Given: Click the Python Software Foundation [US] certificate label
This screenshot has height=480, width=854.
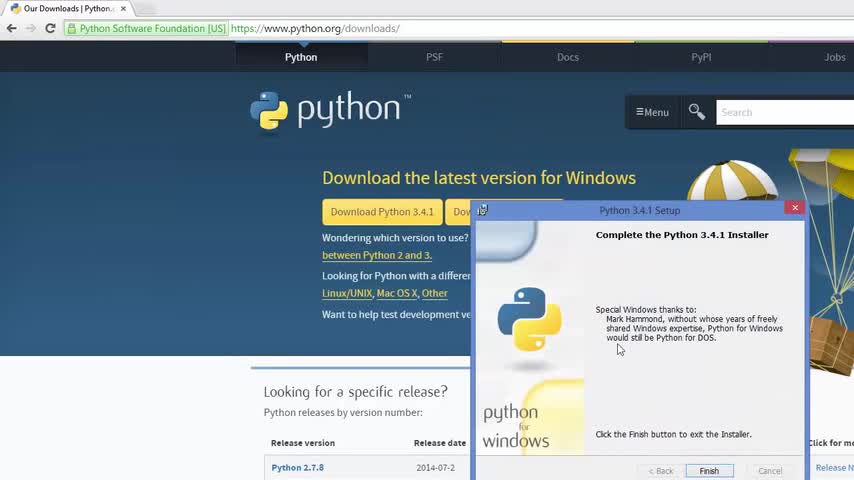Looking at the screenshot, I should click(x=152, y=28).
